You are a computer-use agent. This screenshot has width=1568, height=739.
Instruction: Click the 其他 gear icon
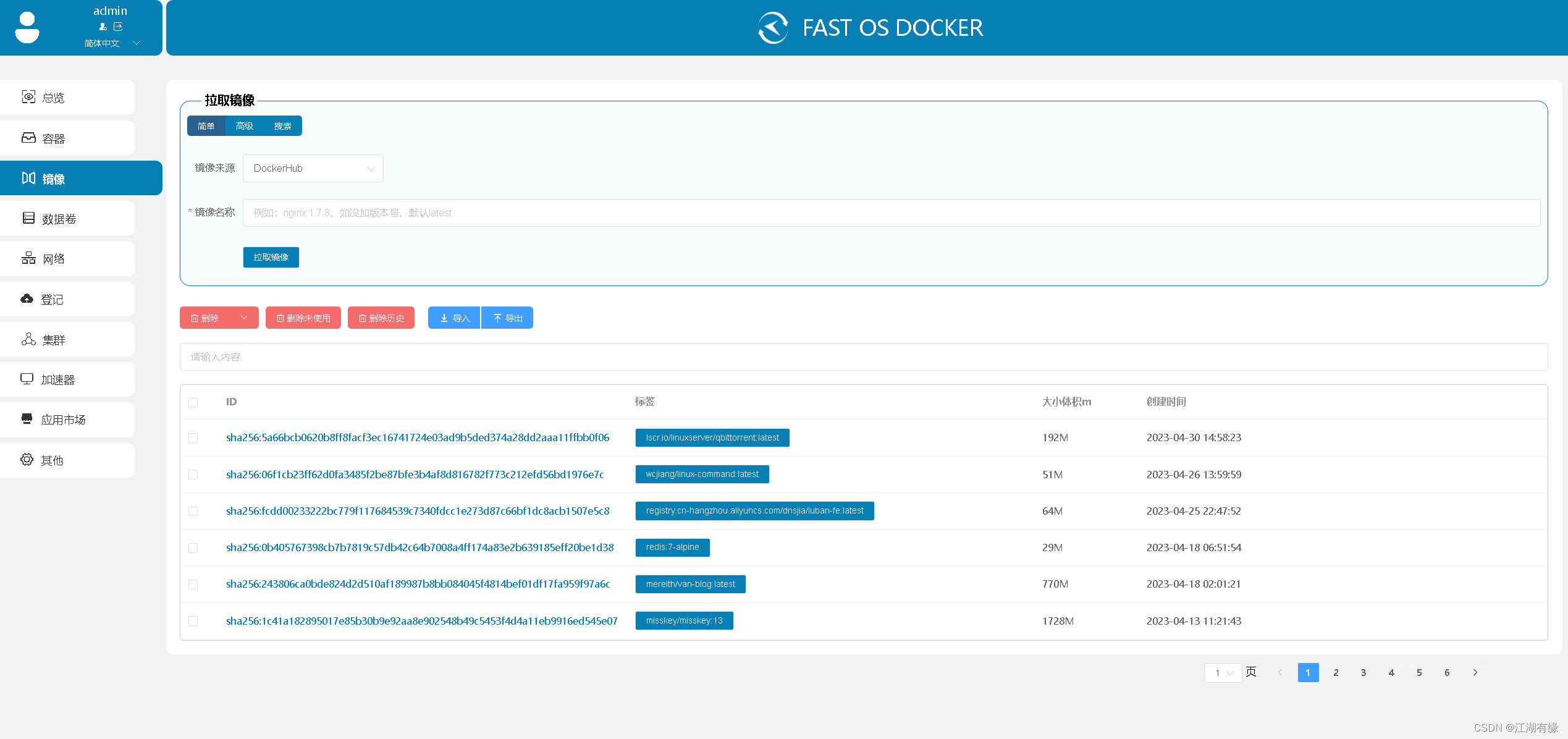27,460
